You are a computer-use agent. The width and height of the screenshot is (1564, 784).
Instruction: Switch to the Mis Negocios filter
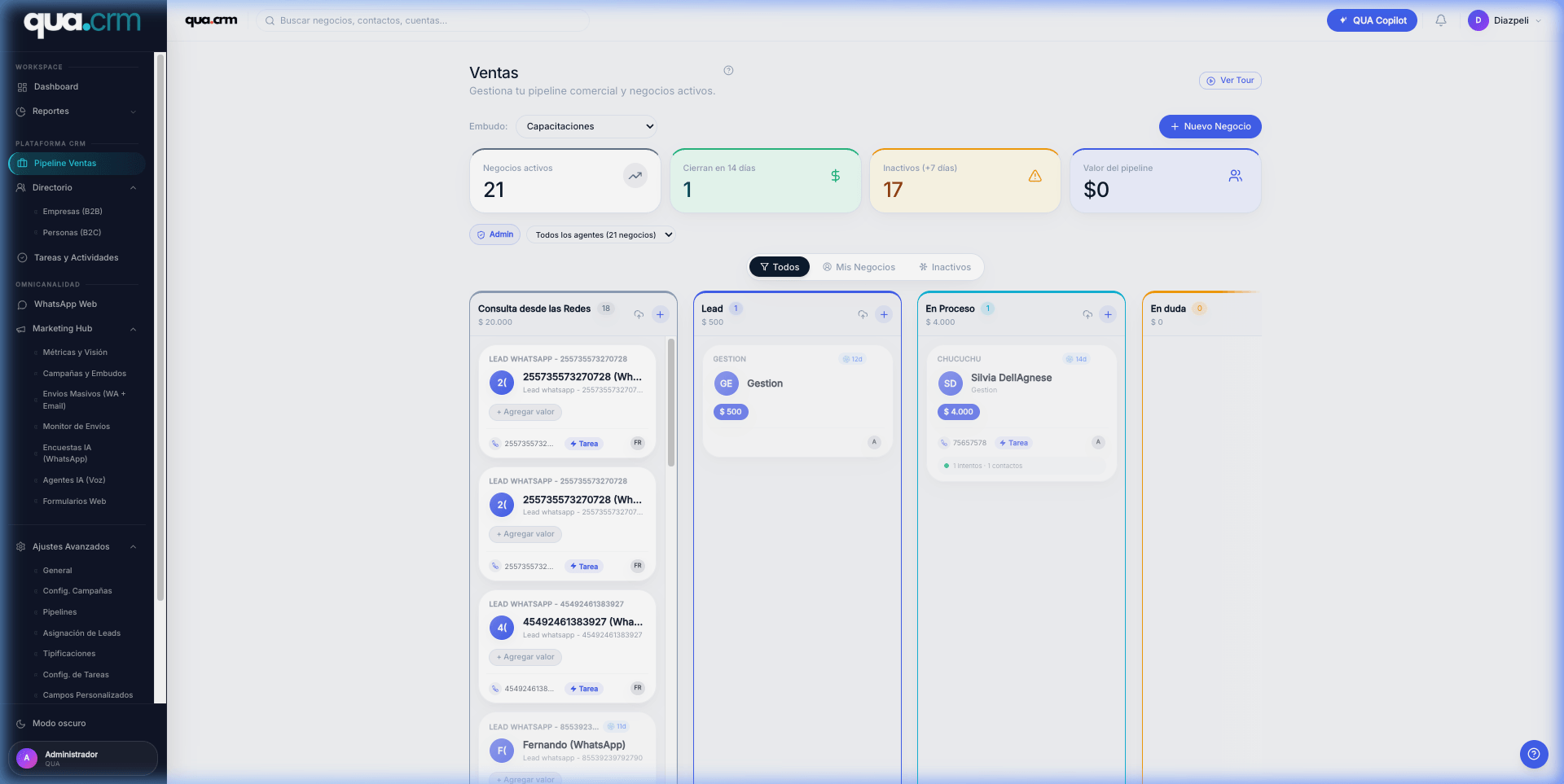859,266
